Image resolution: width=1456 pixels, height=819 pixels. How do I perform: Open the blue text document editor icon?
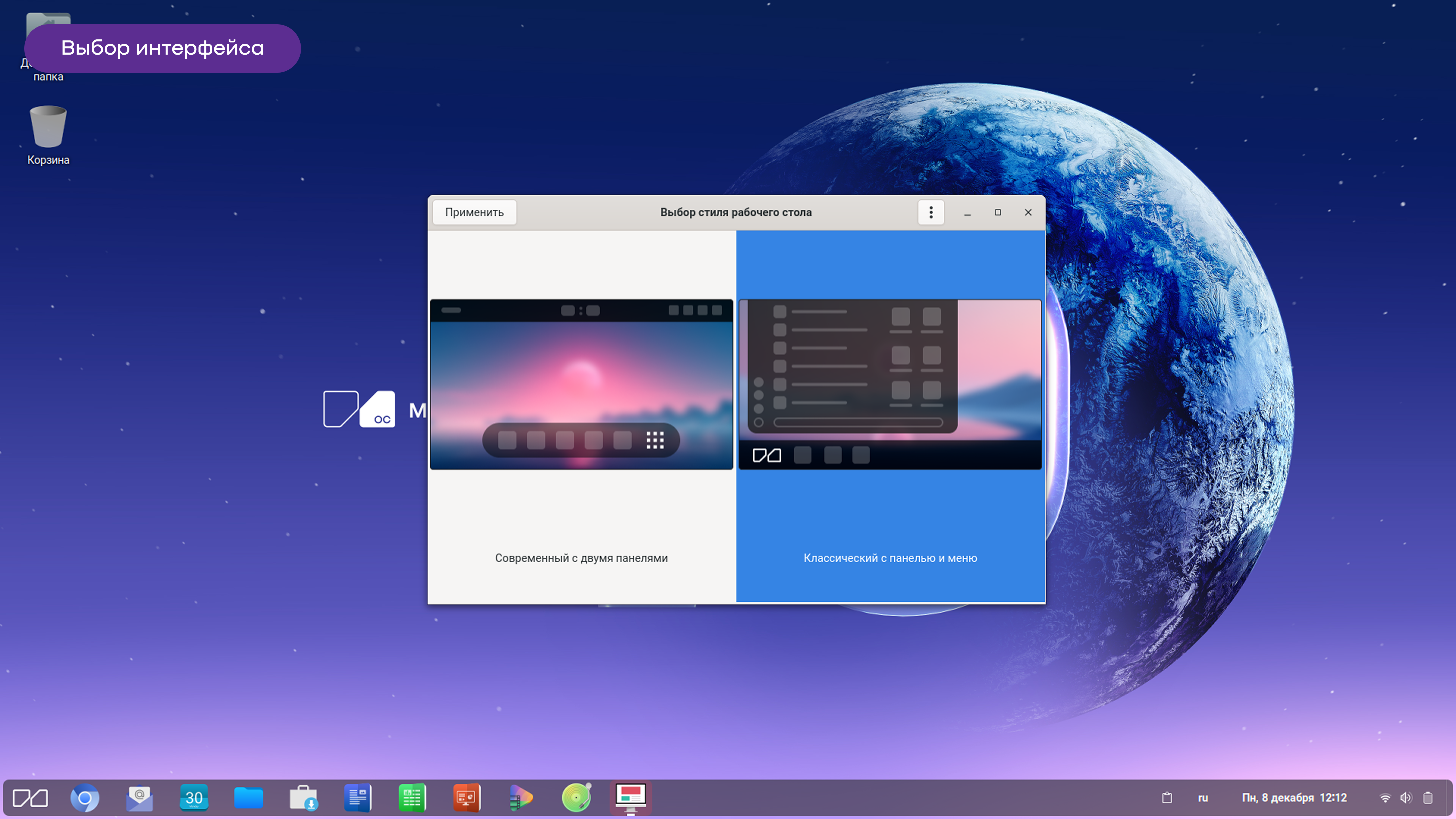click(x=357, y=798)
